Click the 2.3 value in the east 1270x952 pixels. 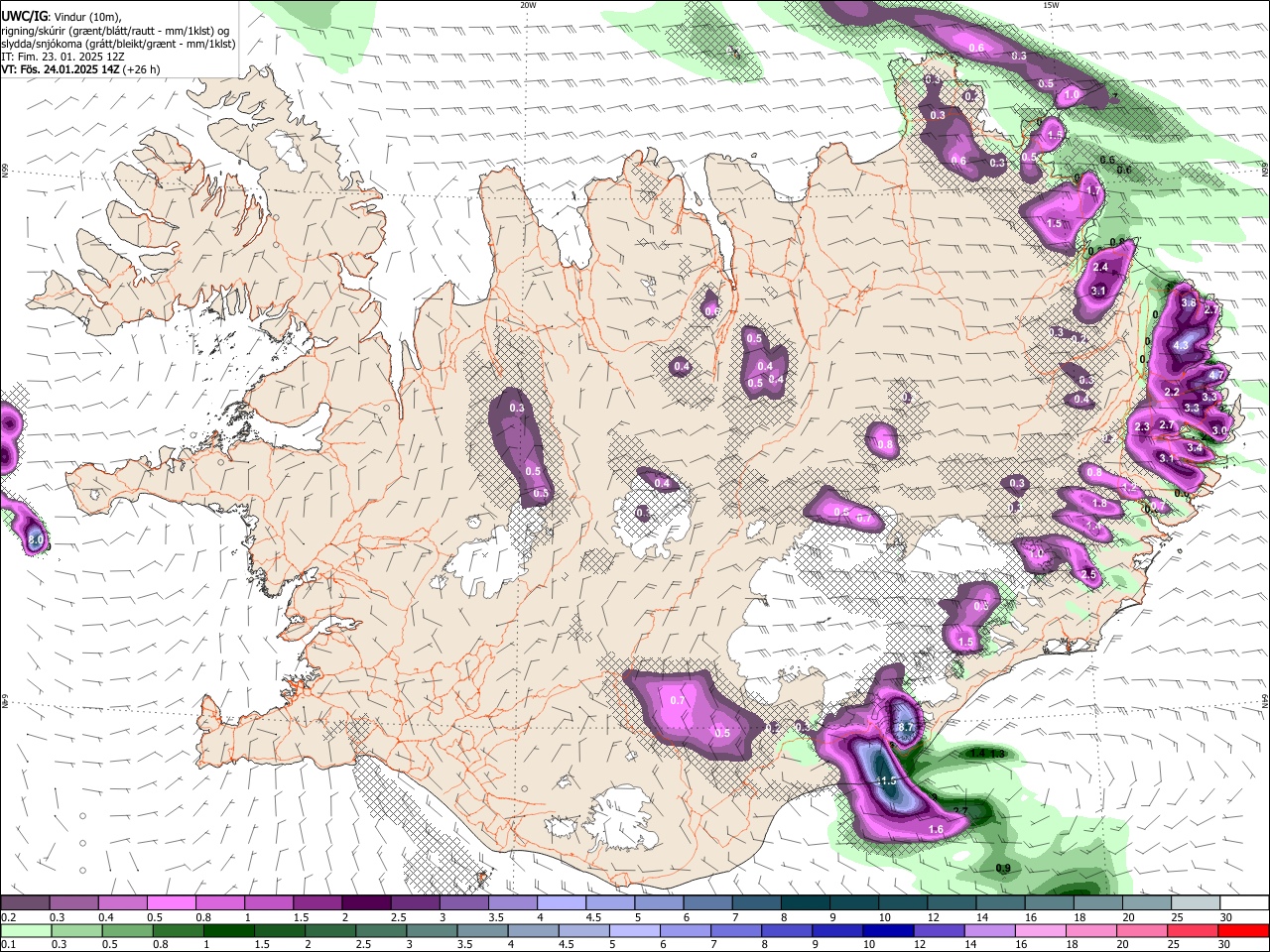pyautogui.click(x=1142, y=427)
